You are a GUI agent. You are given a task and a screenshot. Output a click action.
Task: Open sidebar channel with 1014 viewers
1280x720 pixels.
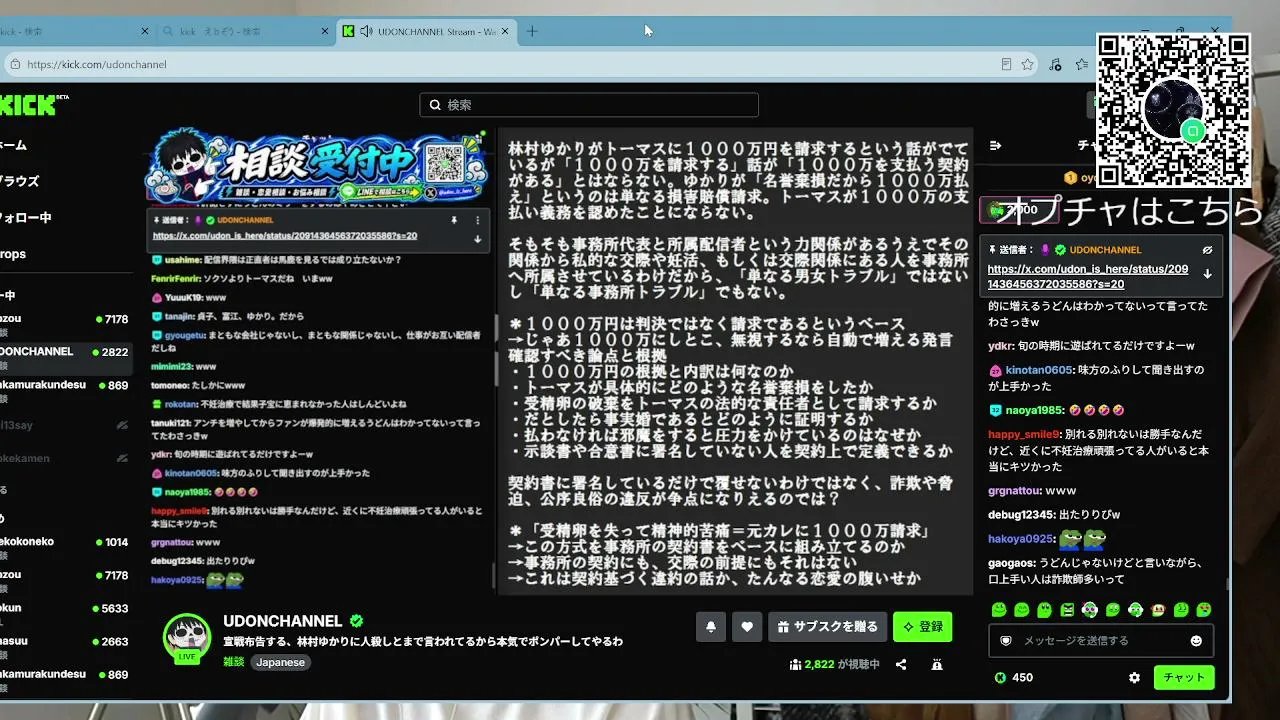click(66, 548)
